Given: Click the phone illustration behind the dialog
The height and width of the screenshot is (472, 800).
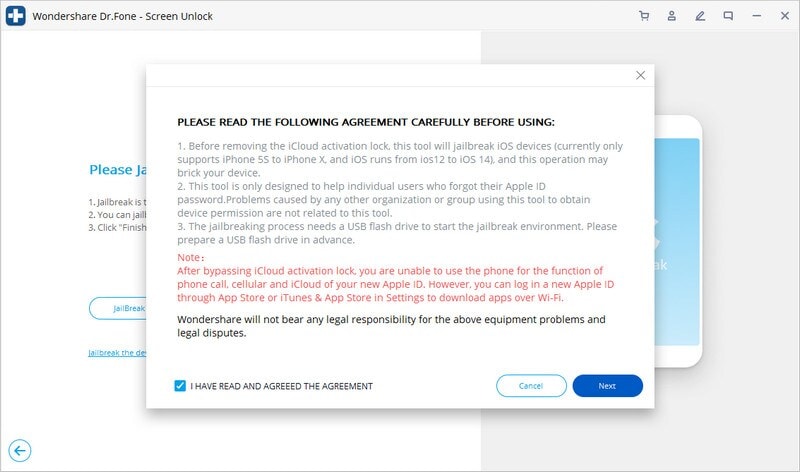Looking at the screenshot, I should click(678, 241).
